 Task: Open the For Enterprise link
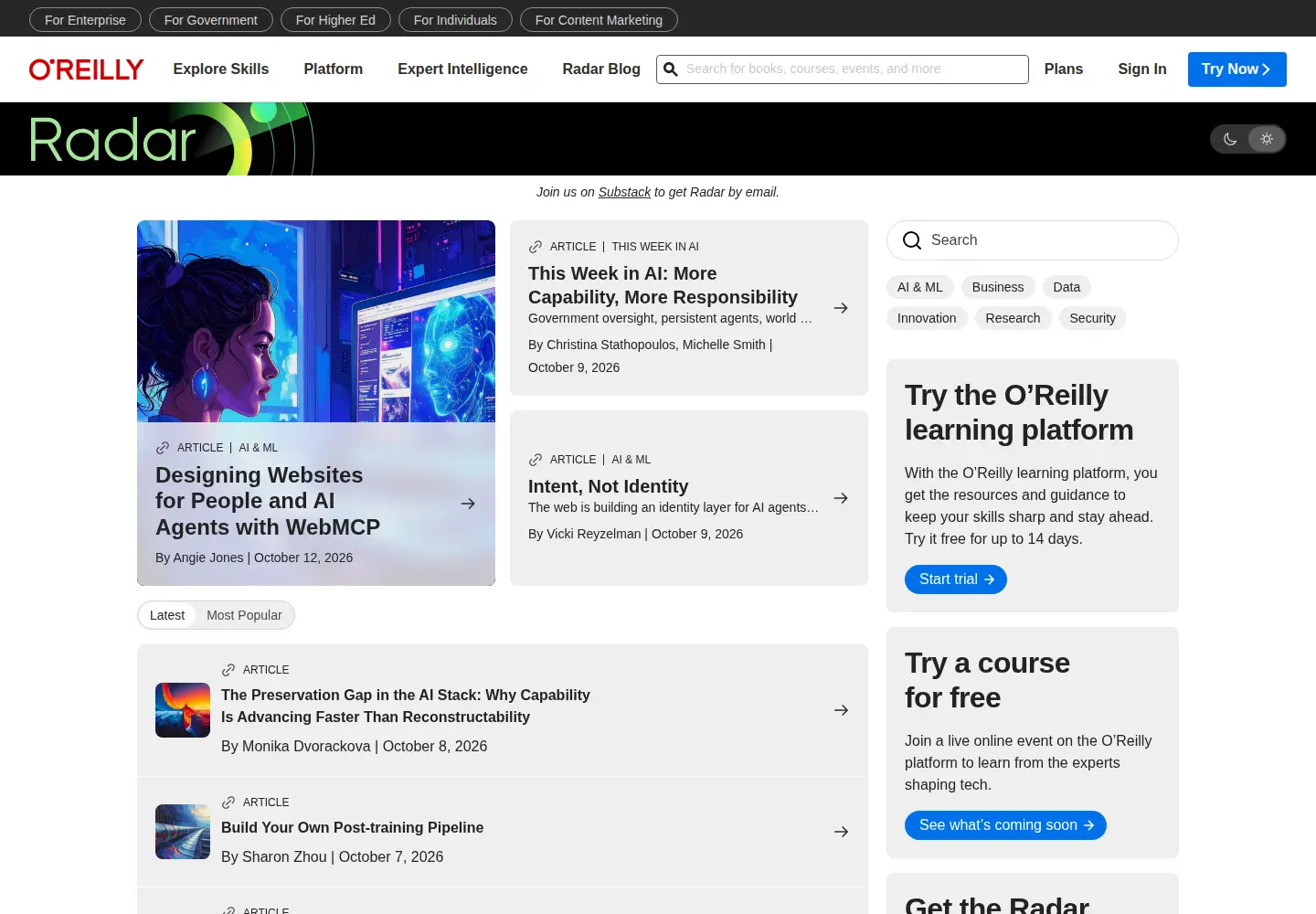(85, 20)
